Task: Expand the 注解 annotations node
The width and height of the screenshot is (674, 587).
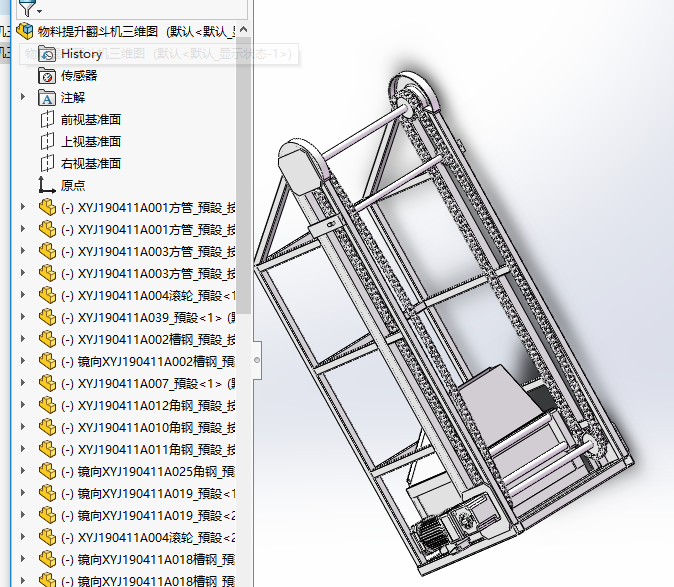Action: point(23,97)
